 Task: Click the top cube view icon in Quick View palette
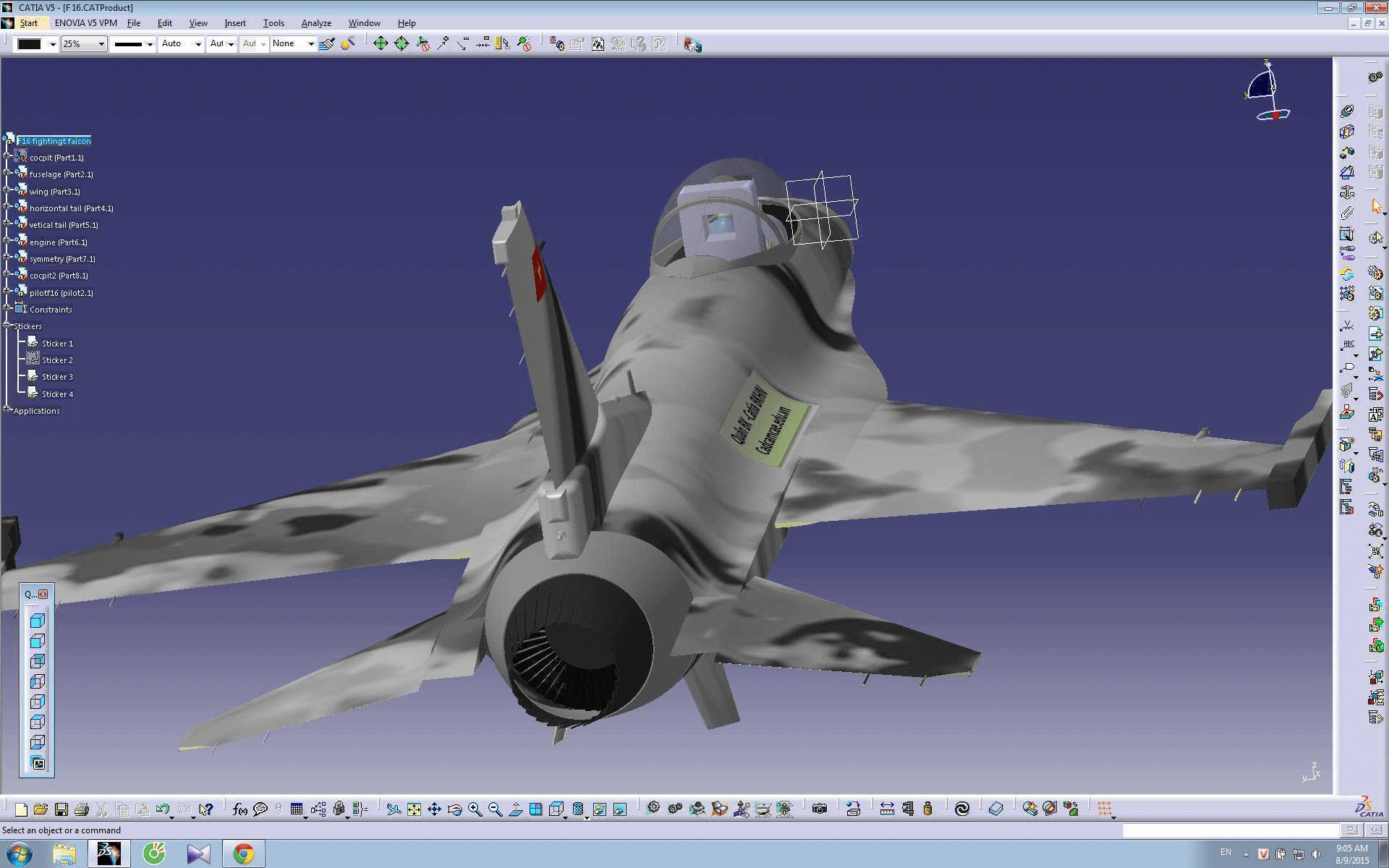38,621
